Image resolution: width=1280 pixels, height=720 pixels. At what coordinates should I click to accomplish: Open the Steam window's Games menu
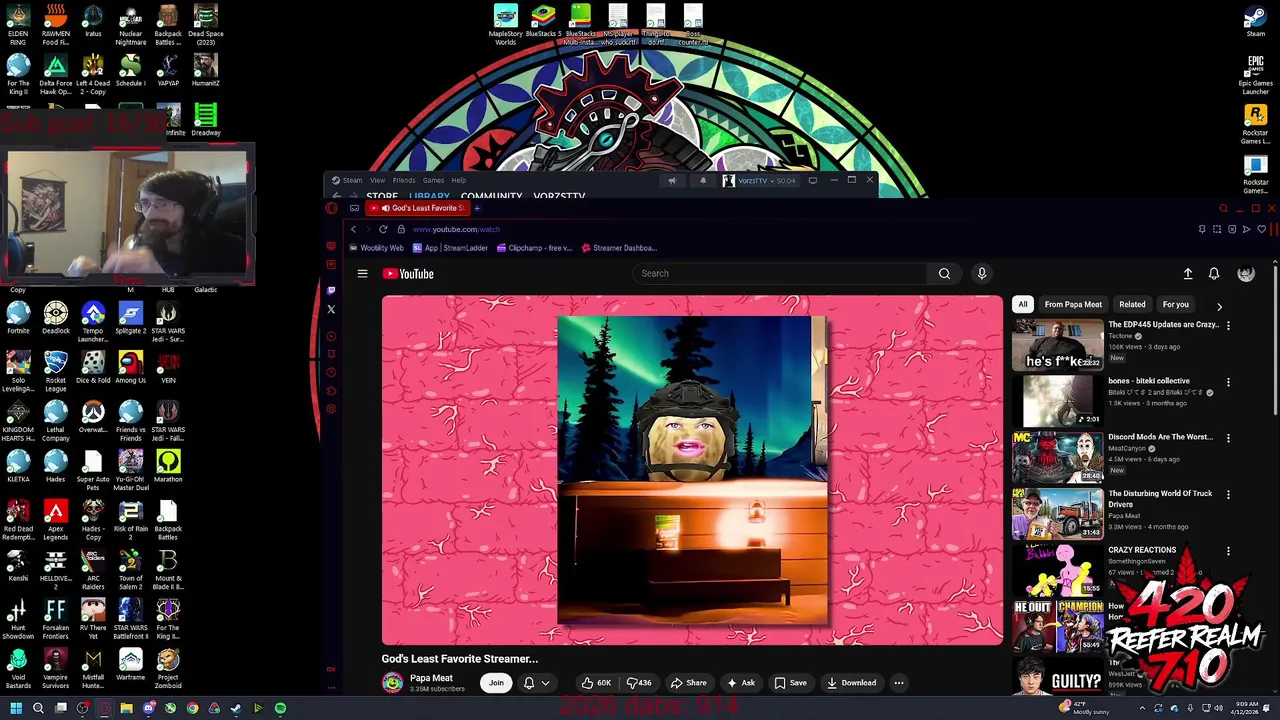(x=433, y=180)
